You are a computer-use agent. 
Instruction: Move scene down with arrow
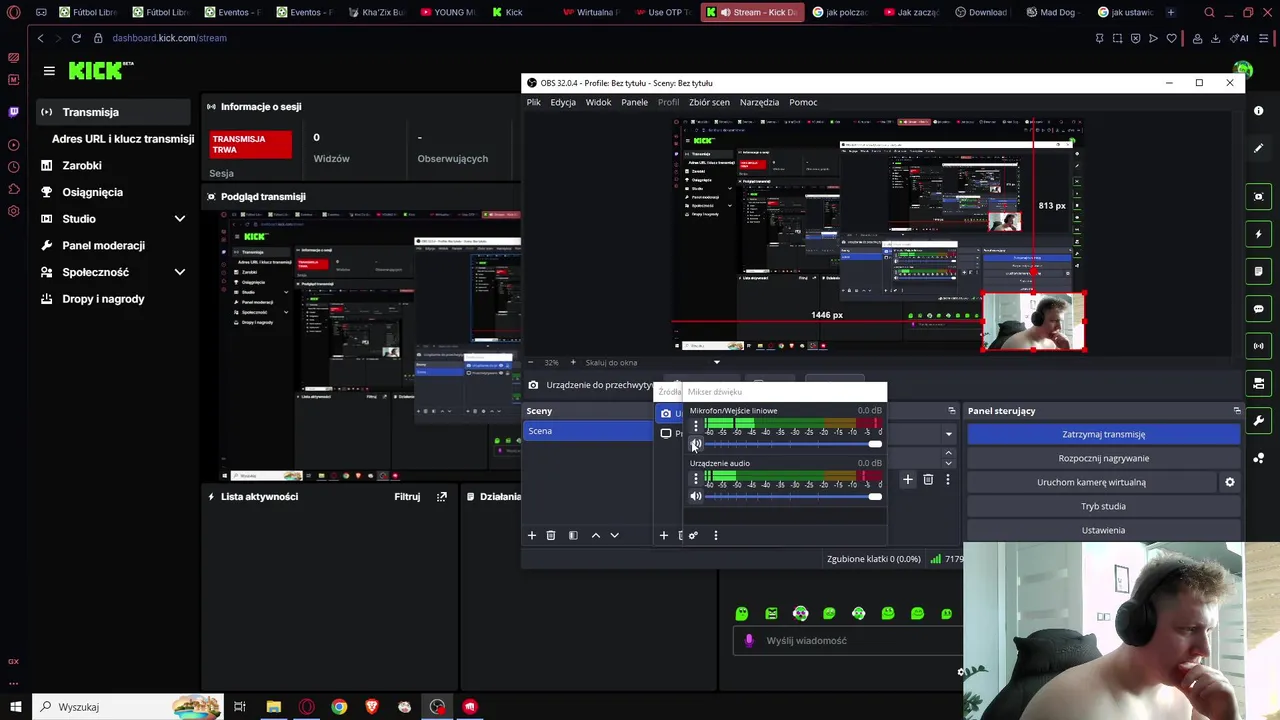pos(614,535)
